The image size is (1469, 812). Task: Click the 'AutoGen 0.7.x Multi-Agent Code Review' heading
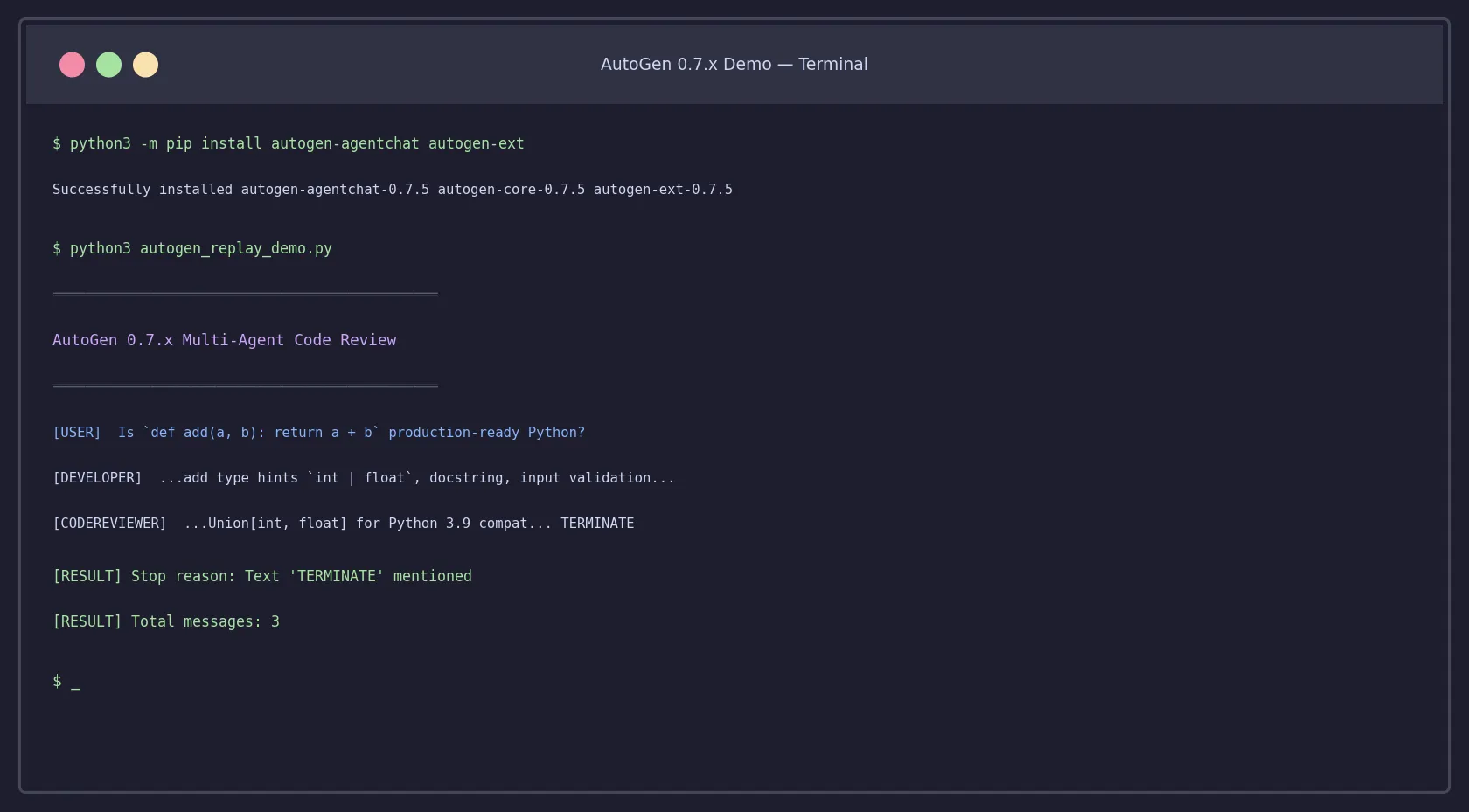coord(224,340)
